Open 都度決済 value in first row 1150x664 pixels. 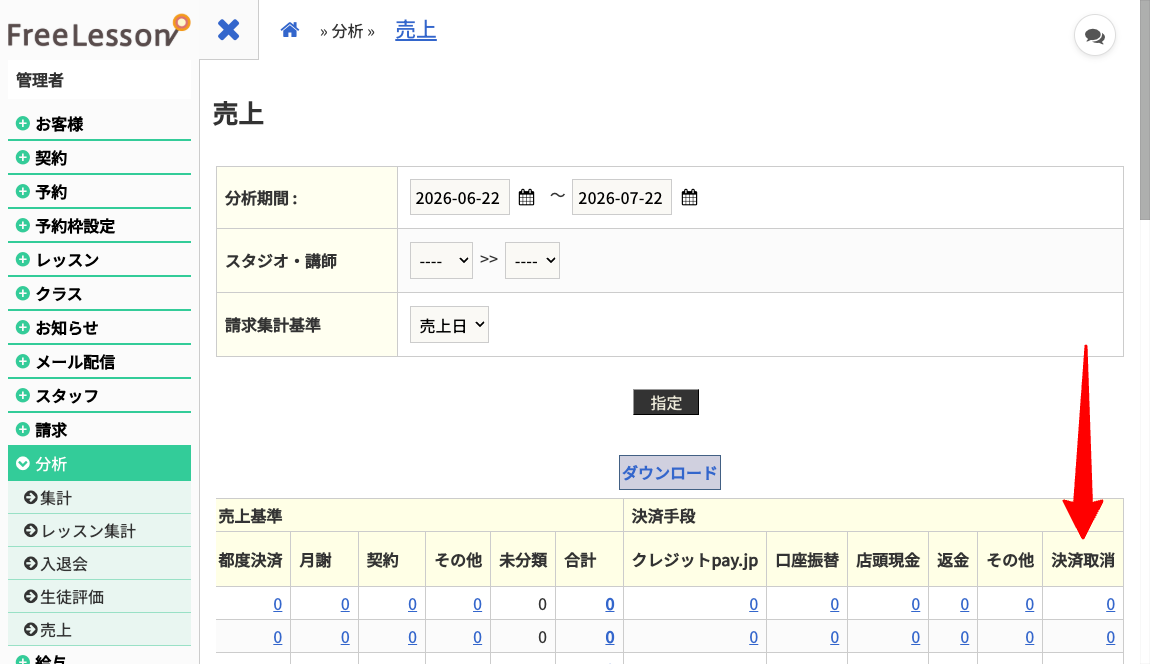277,604
